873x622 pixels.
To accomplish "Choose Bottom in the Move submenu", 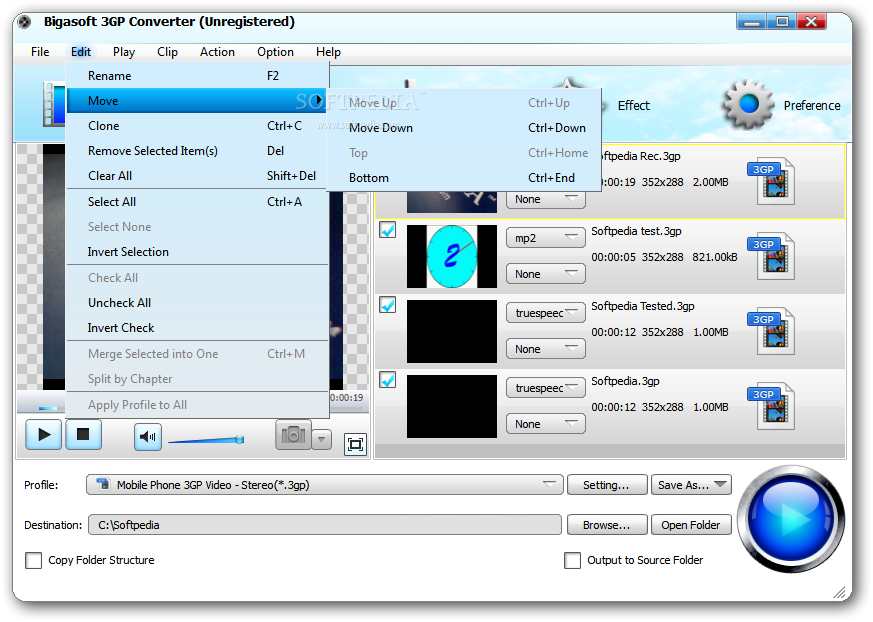I will tap(464, 178).
